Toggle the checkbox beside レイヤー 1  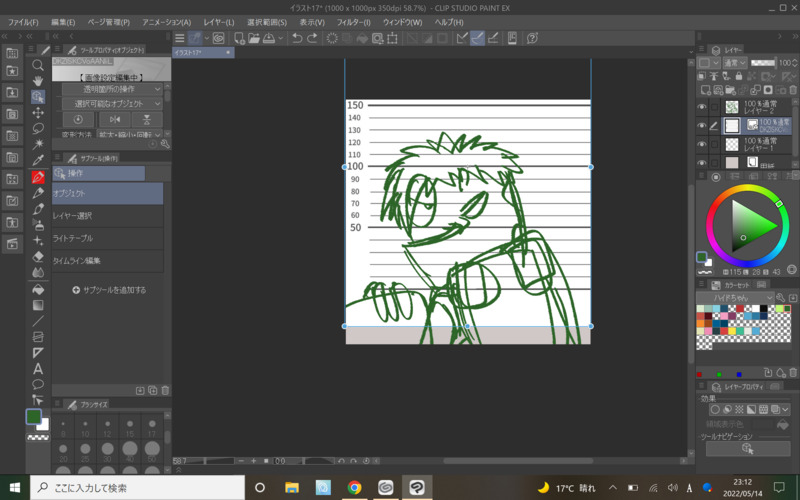tap(714, 144)
